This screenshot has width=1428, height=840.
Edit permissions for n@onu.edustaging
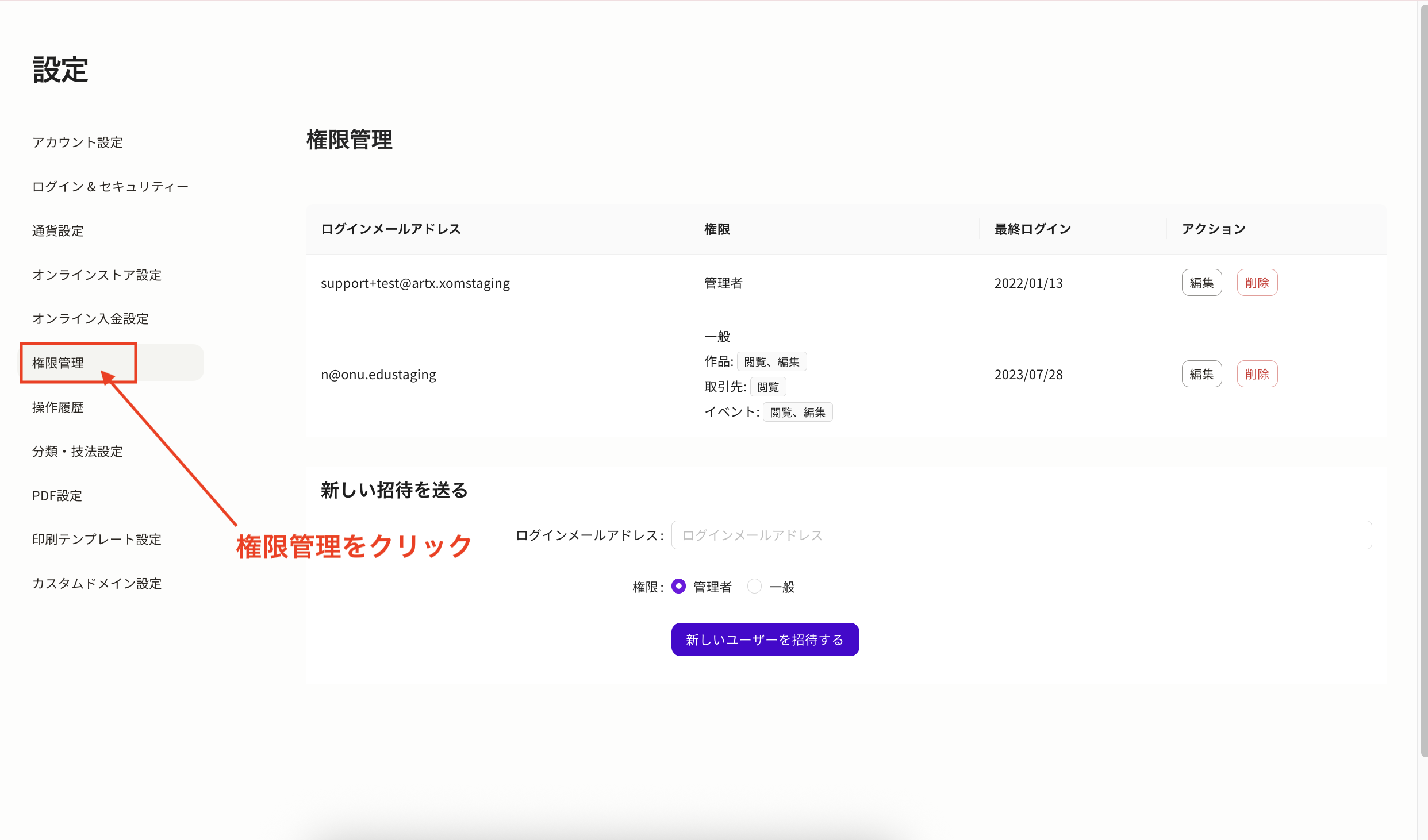[x=1201, y=373]
